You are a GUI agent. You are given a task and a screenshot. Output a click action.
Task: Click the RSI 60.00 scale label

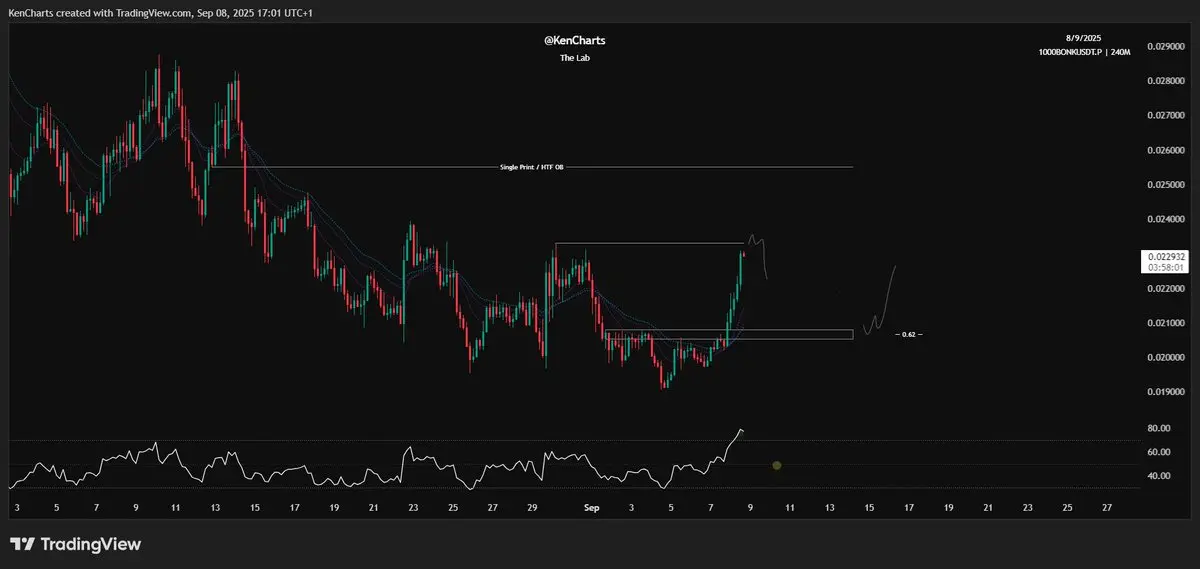pos(1159,452)
